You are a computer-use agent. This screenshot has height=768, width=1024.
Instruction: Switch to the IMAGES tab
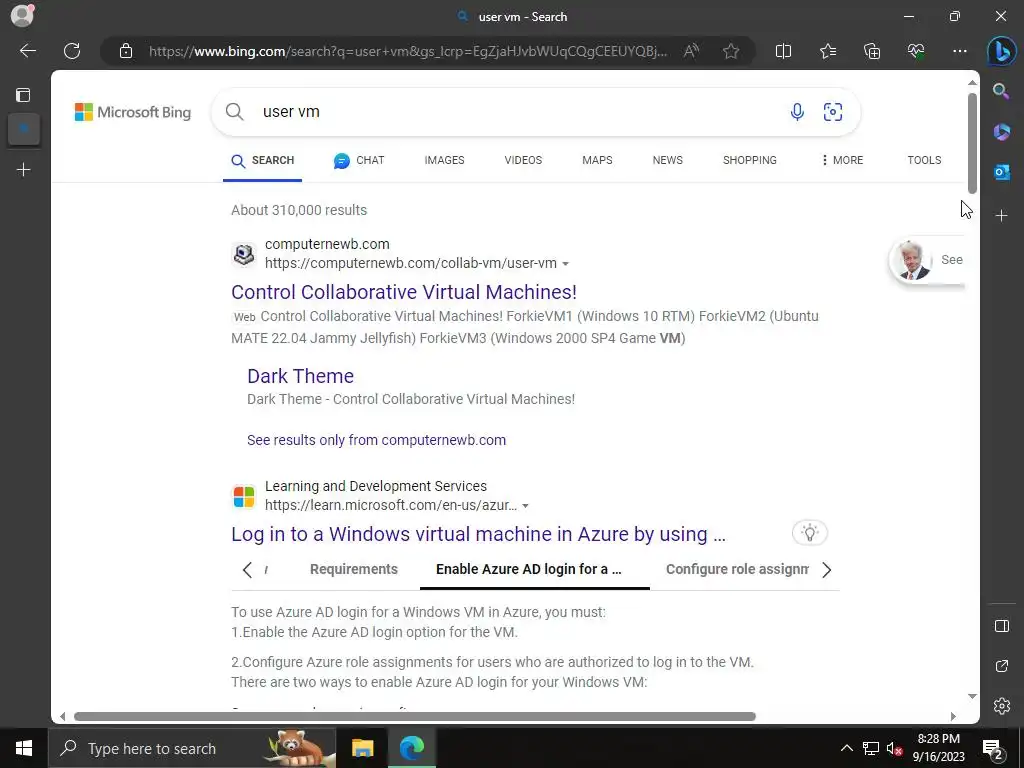click(444, 160)
